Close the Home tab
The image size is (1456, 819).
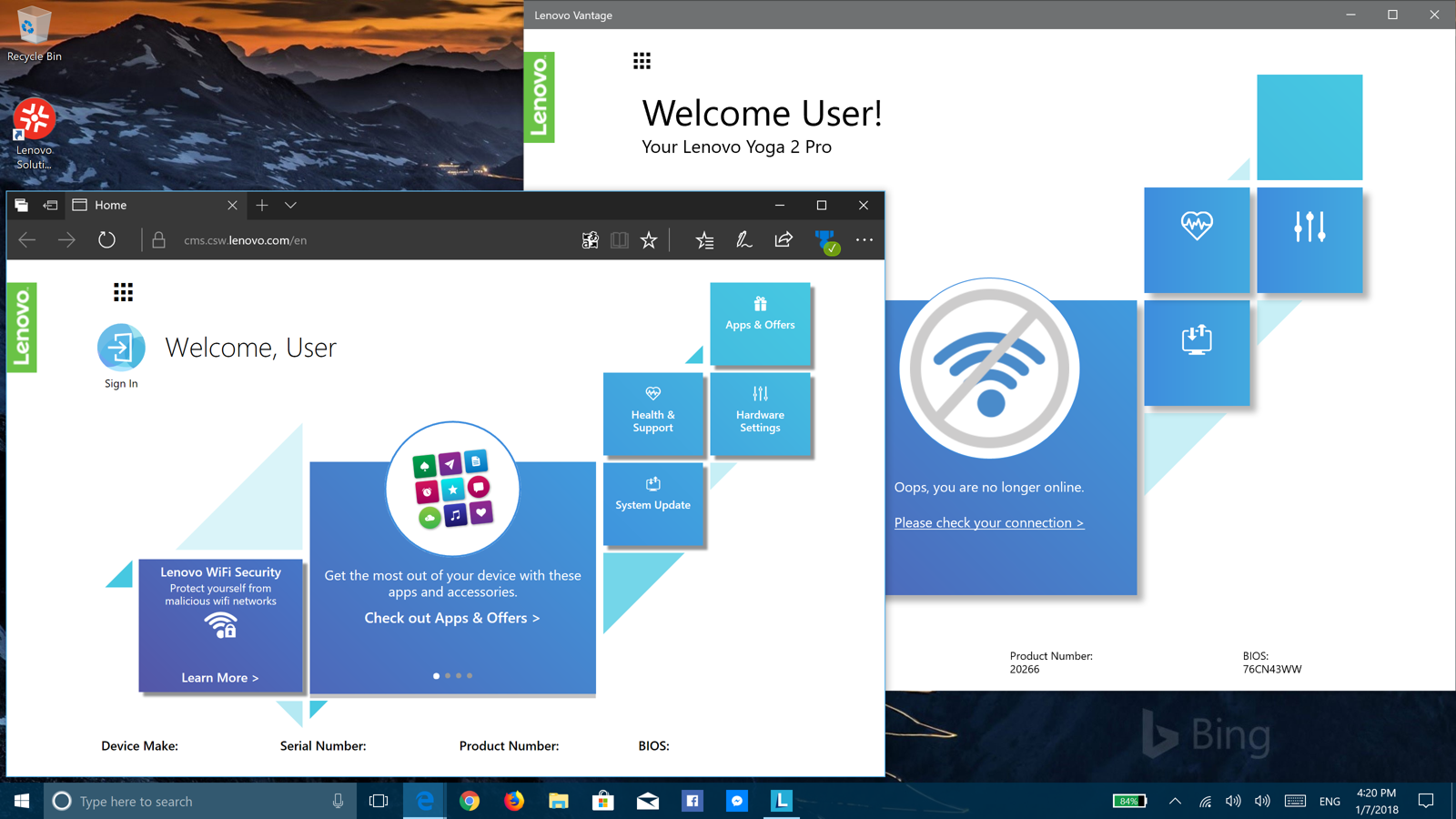pos(232,206)
